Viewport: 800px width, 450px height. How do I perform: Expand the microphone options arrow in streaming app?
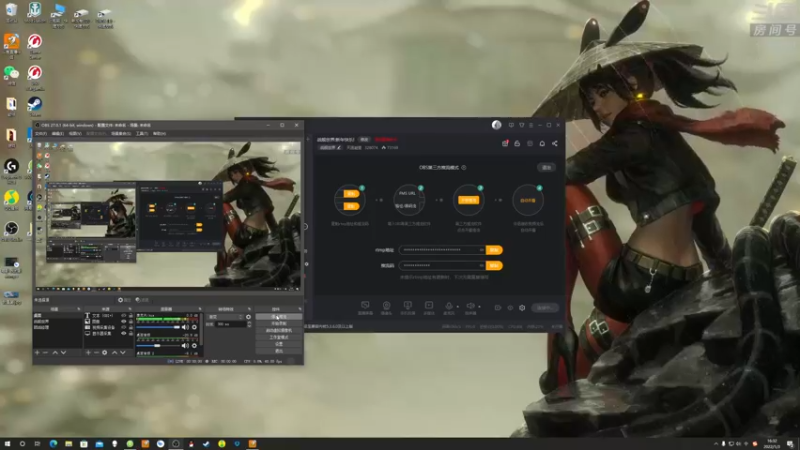[x=457, y=307]
